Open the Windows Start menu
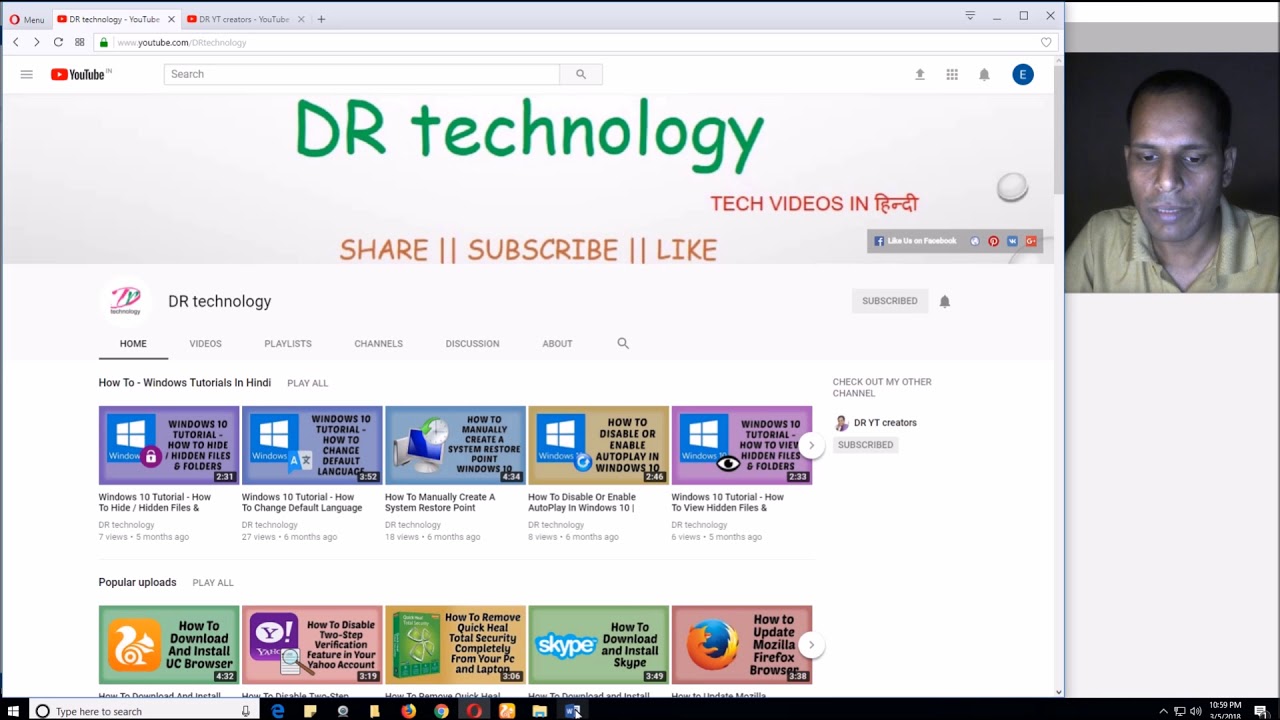The height and width of the screenshot is (720, 1280). [11, 711]
